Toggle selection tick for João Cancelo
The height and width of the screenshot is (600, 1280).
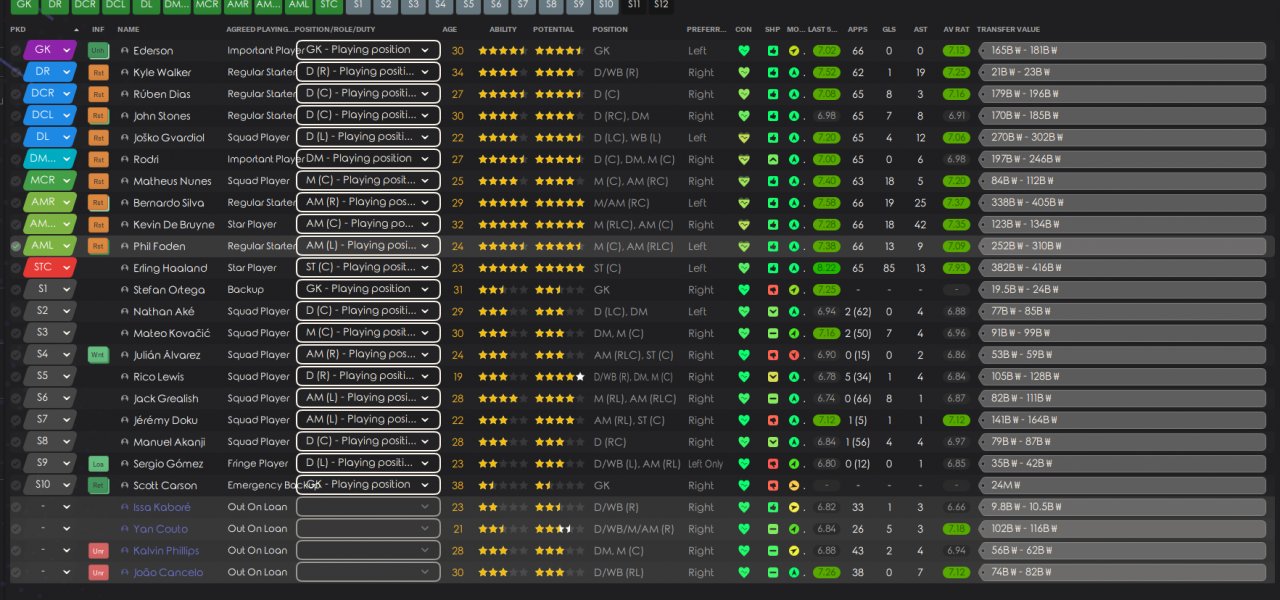[15, 572]
